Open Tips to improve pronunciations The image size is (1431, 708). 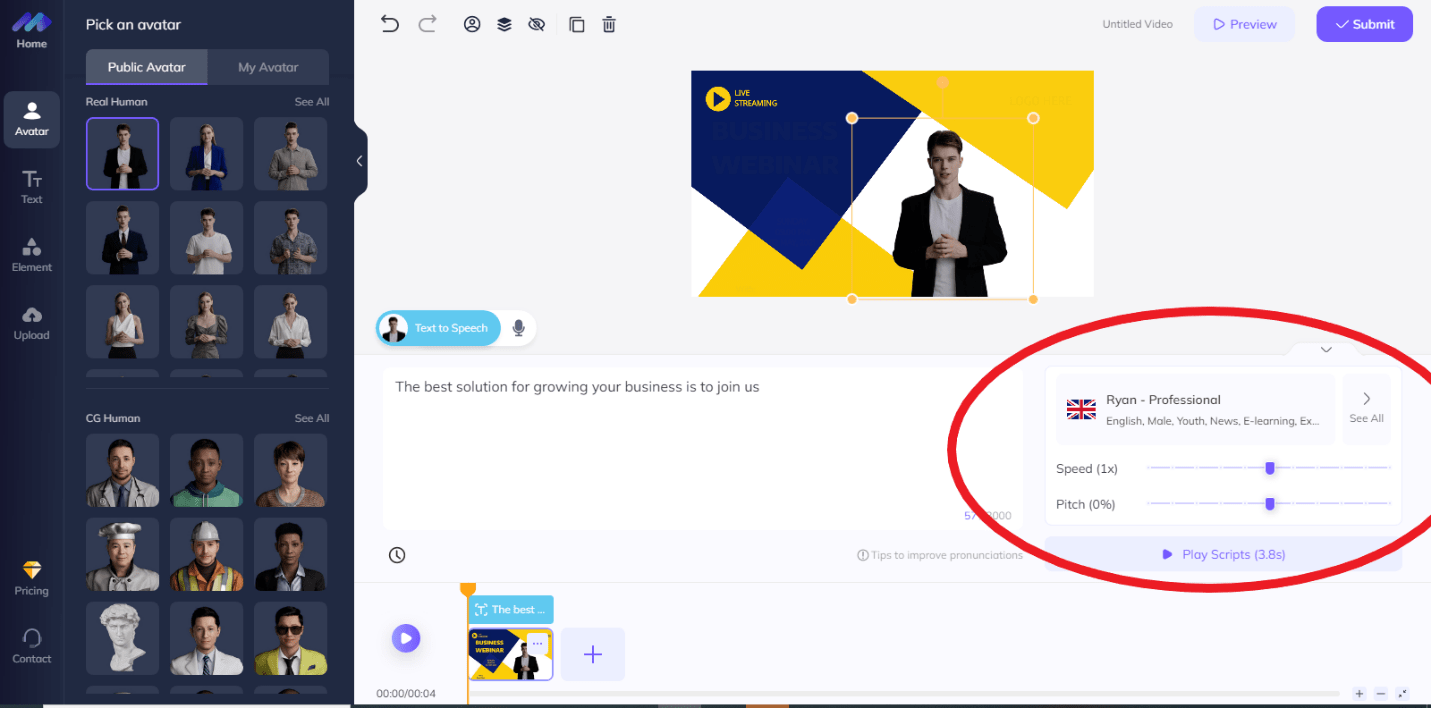(x=940, y=555)
